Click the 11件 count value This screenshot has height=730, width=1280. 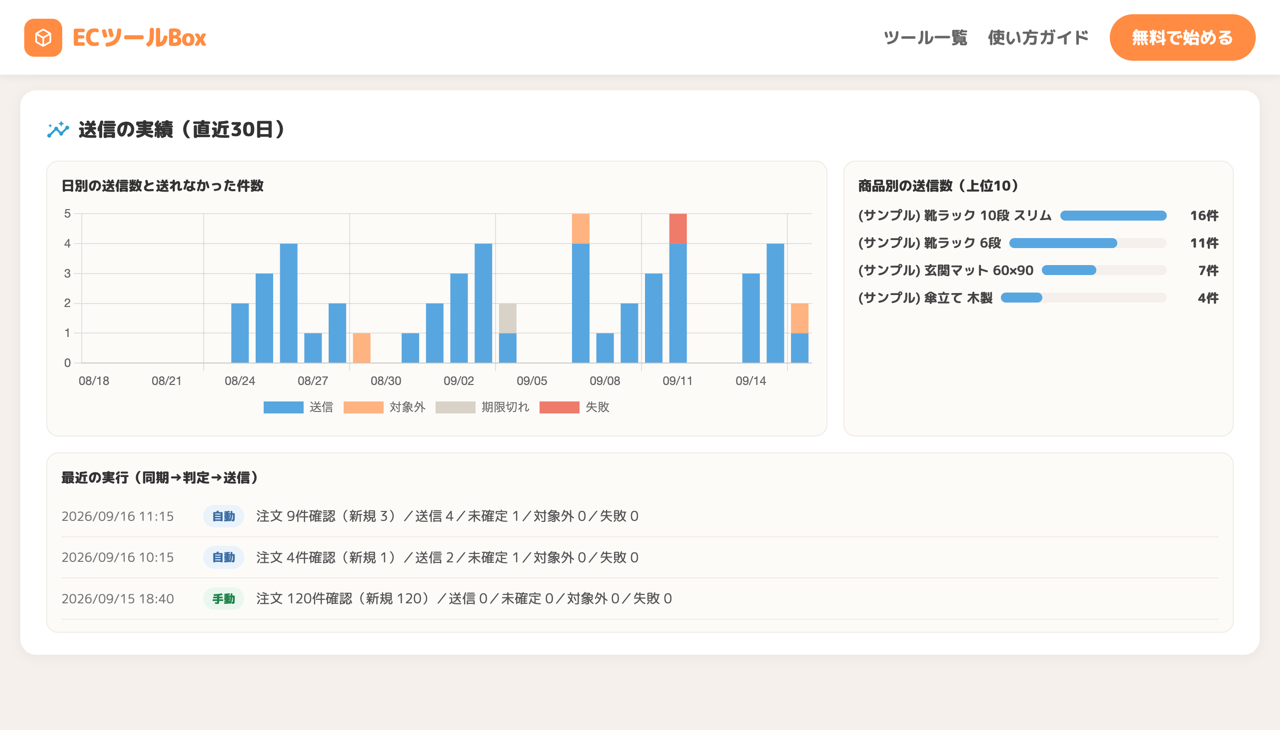pos(1204,243)
